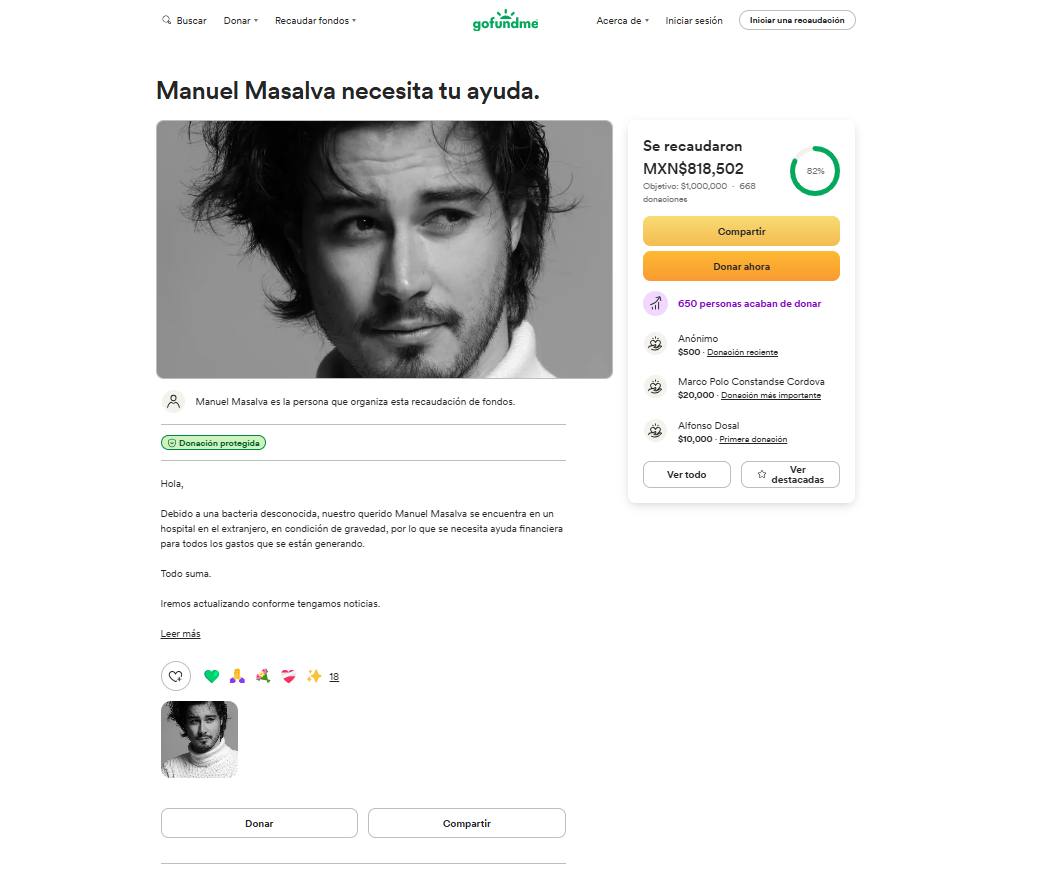Click the orange Donar ahora button
The image size is (1049, 881).
pyautogui.click(x=741, y=266)
